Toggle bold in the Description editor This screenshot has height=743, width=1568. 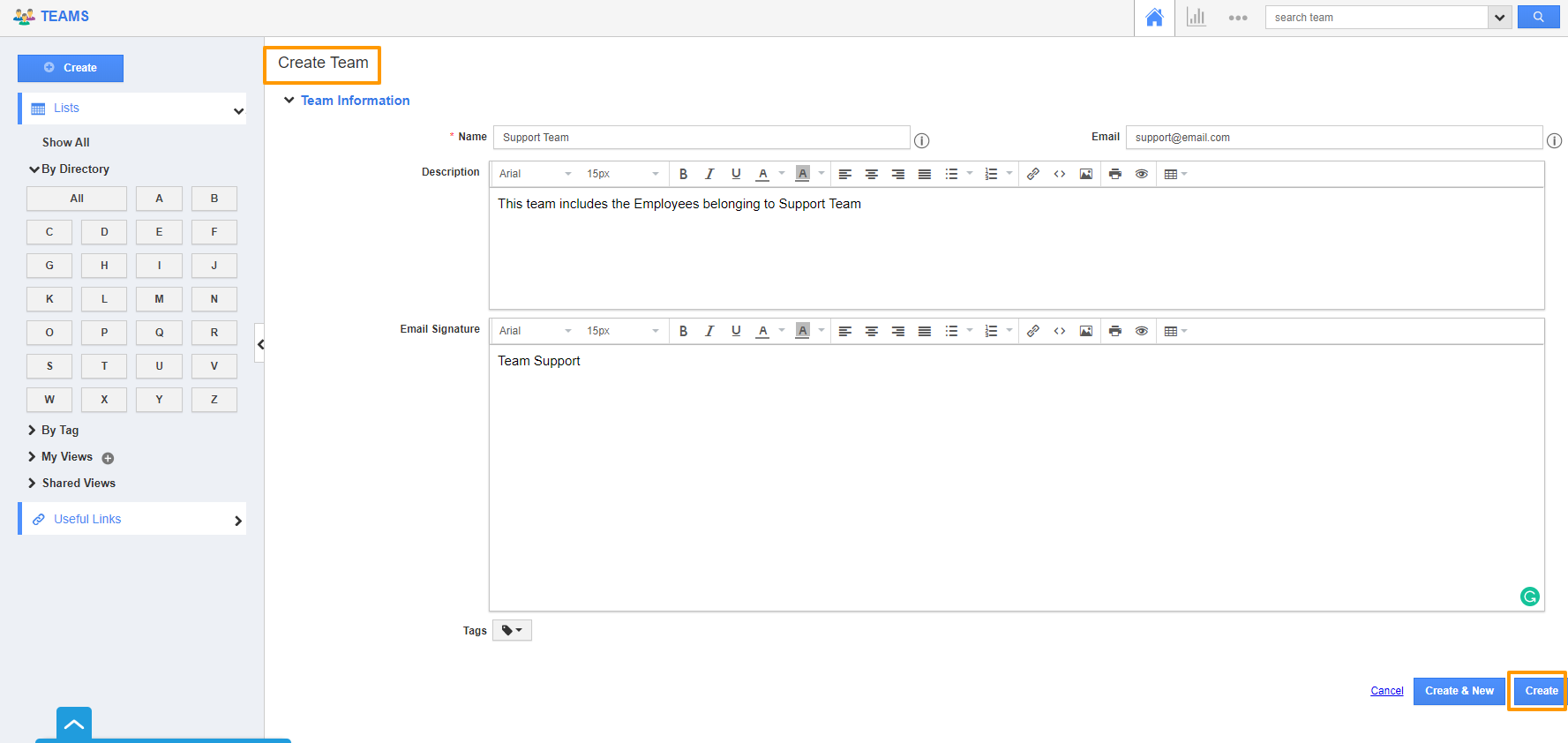point(683,174)
